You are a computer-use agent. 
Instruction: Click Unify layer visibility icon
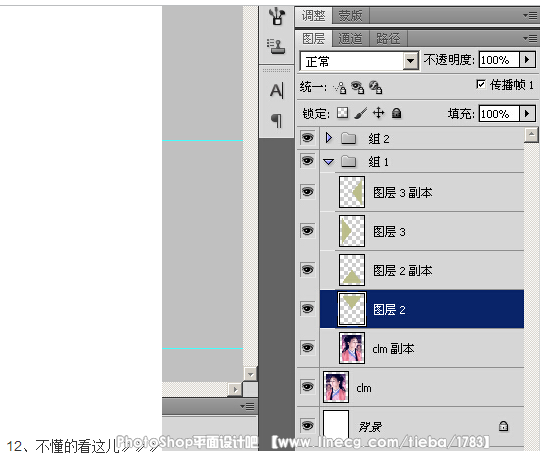point(357,87)
